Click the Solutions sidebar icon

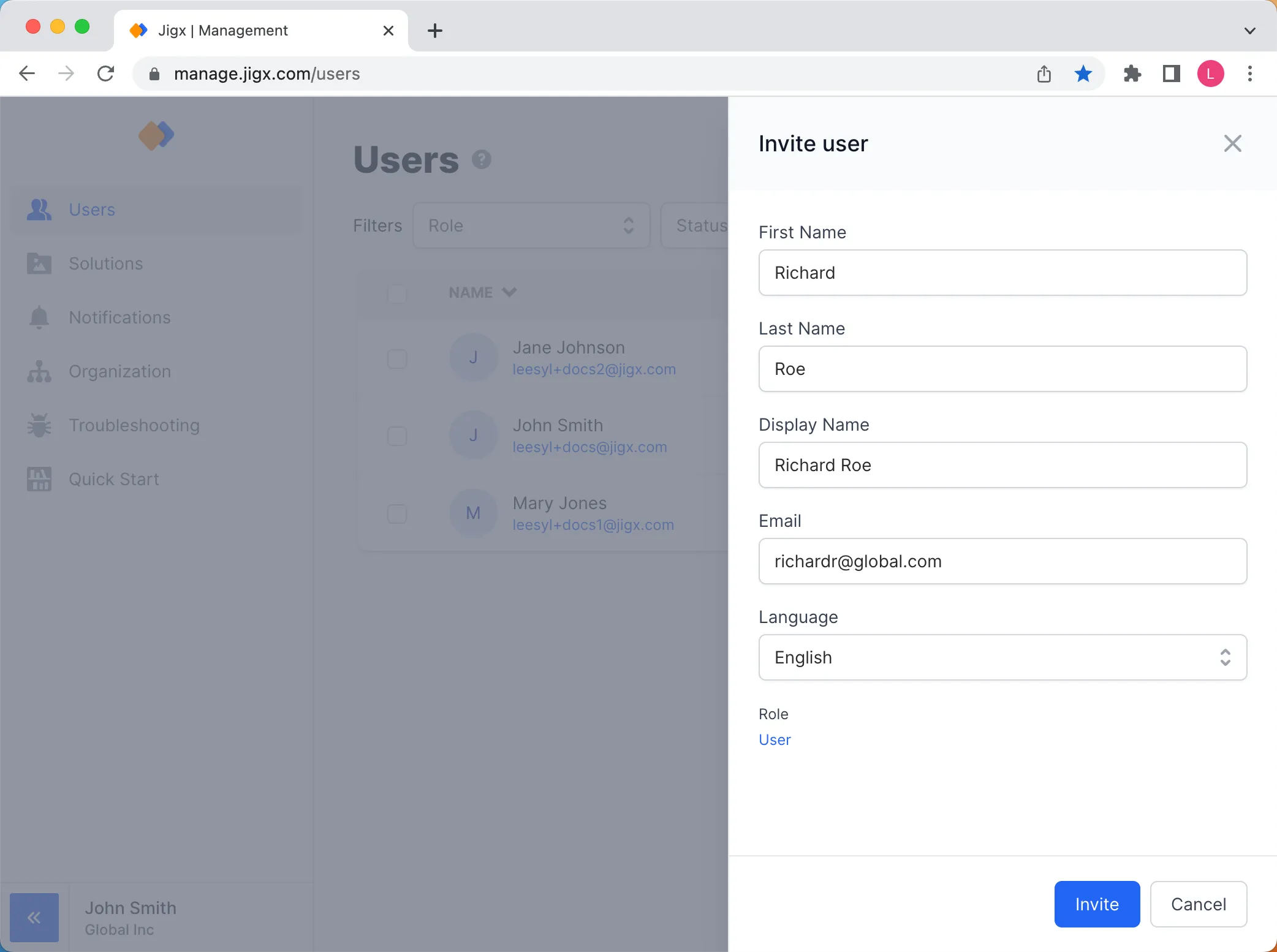pyautogui.click(x=37, y=263)
